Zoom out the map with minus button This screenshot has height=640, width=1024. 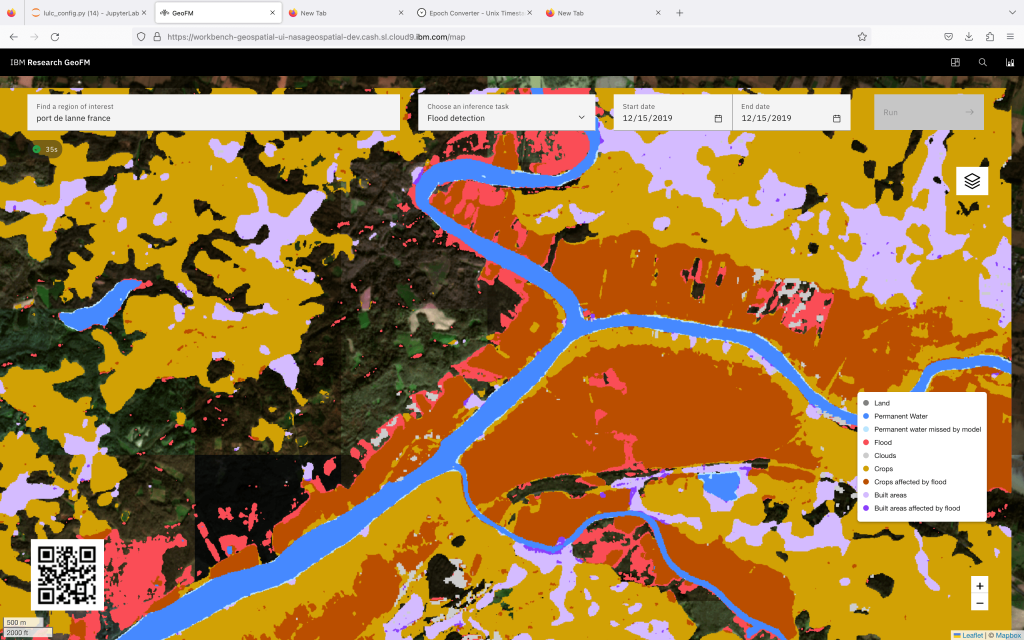click(x=979, y=603)
